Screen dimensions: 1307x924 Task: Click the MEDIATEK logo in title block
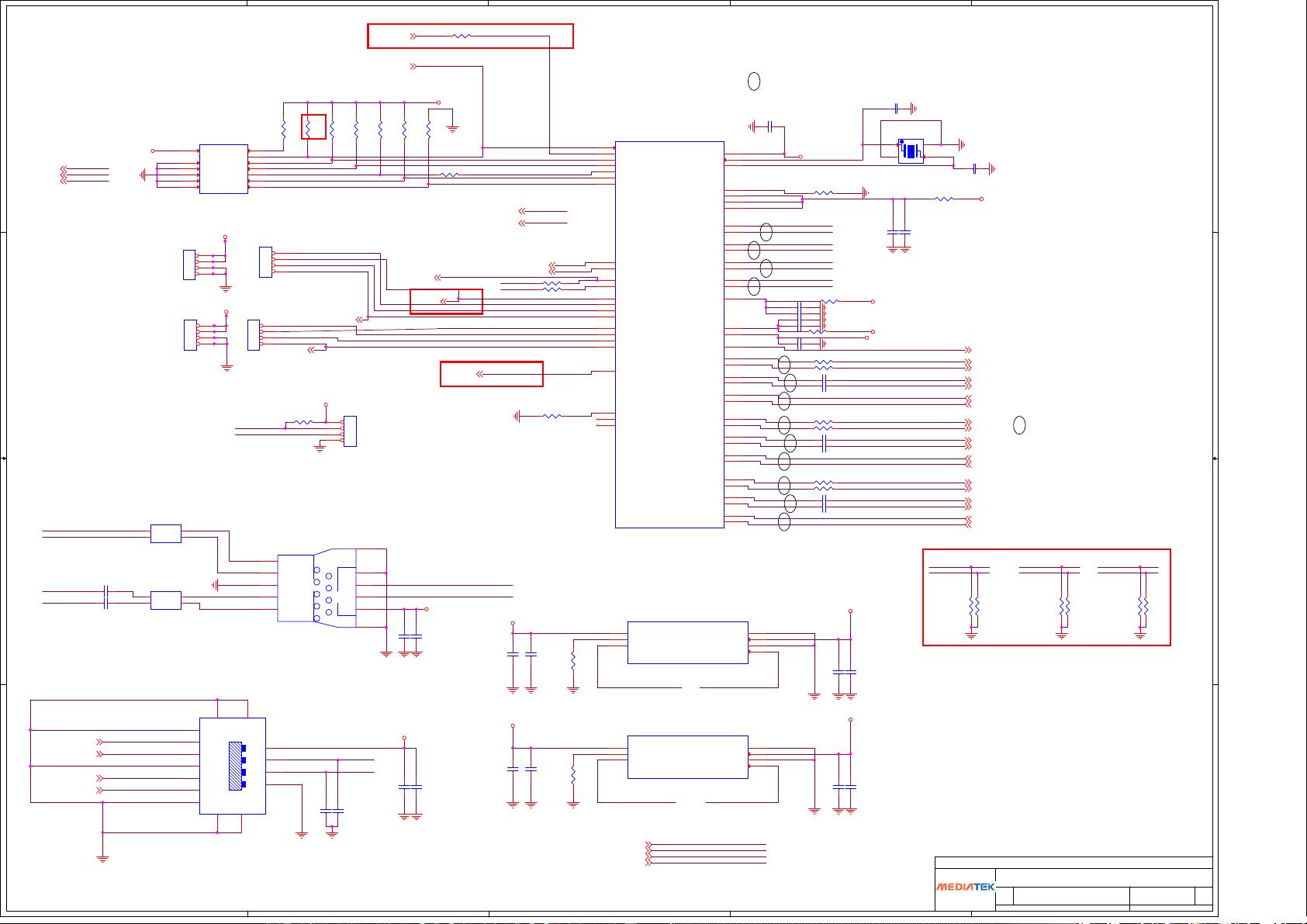965,887
